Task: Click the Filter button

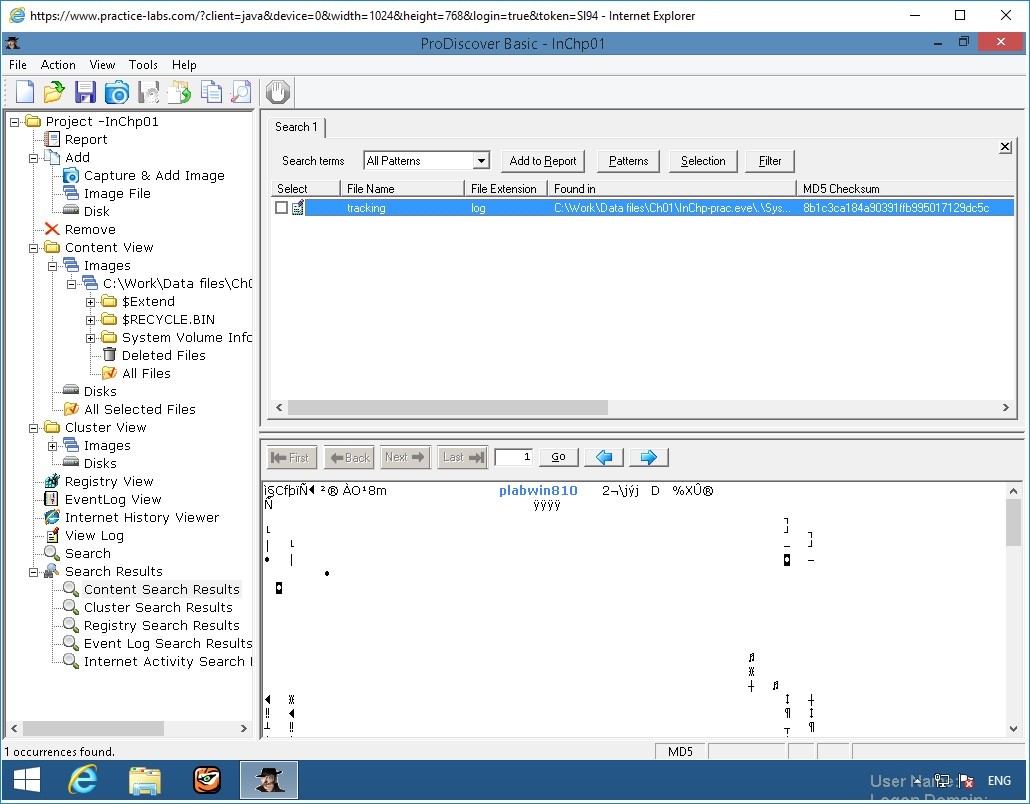Action: [770, 161]
